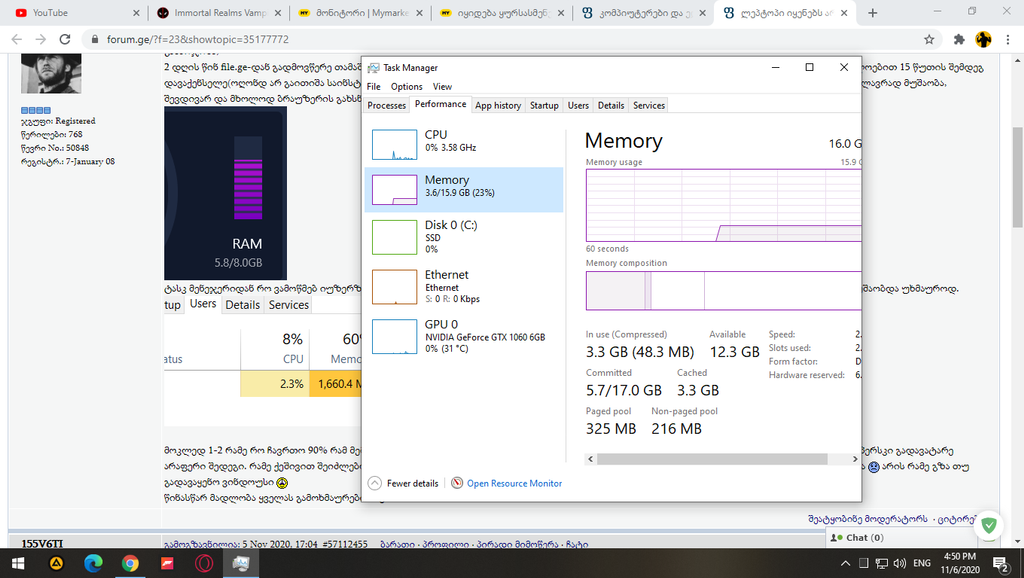Click the horizontal scrollbar left arrow
The width and height of the screenshot is (1024, 578).
coord(590,459)
